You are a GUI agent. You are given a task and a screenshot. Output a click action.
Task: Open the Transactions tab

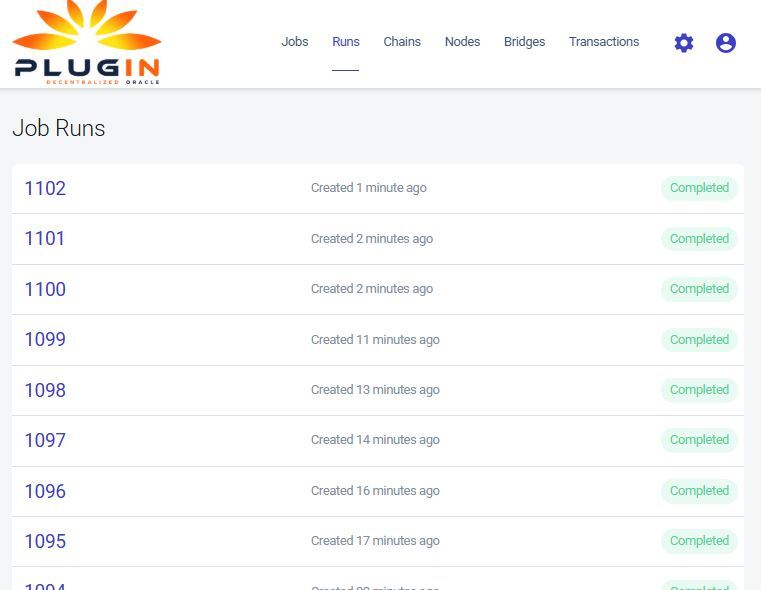[604, 42]
